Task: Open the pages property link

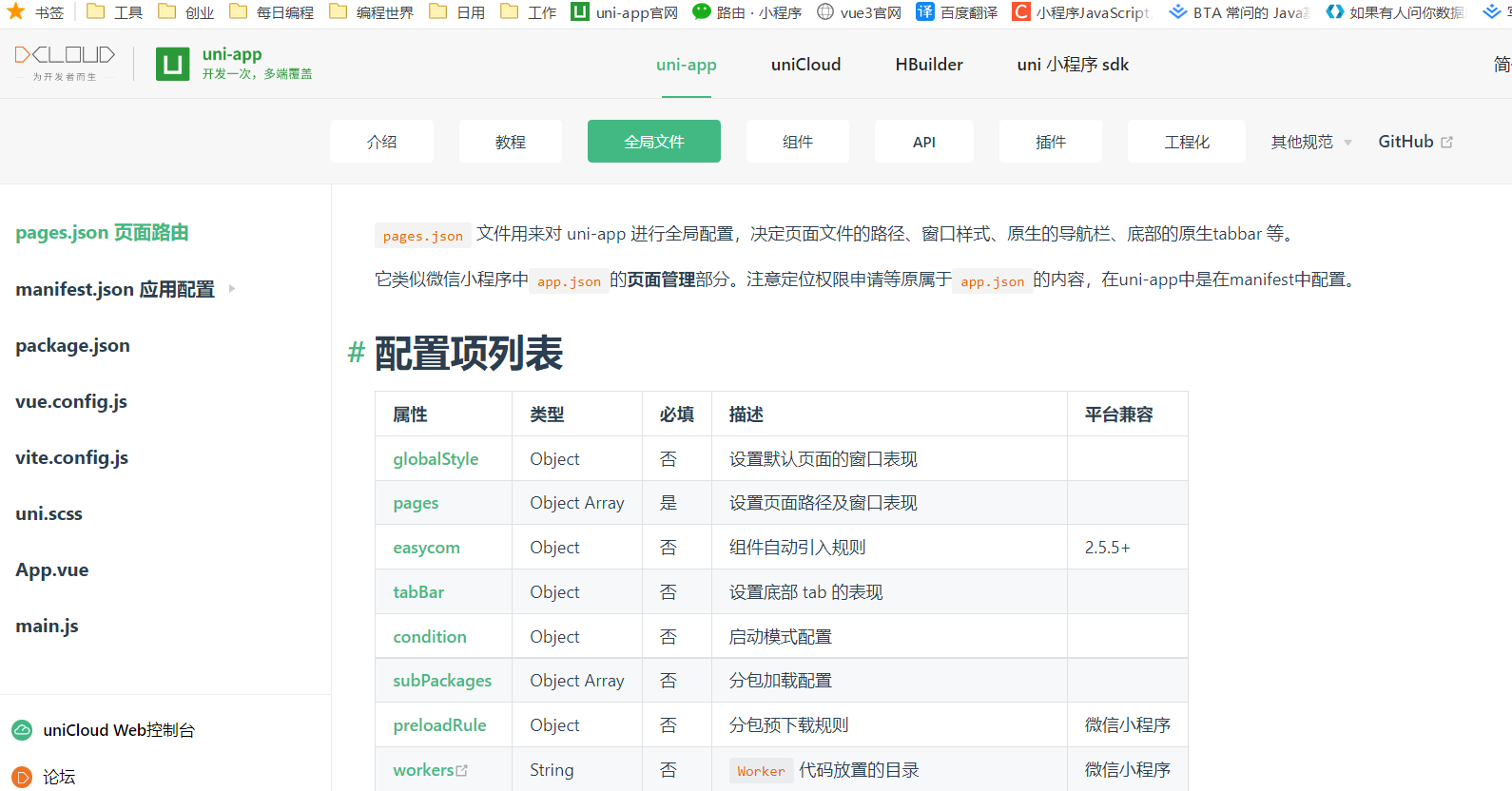Action: (x=416, y=504)
